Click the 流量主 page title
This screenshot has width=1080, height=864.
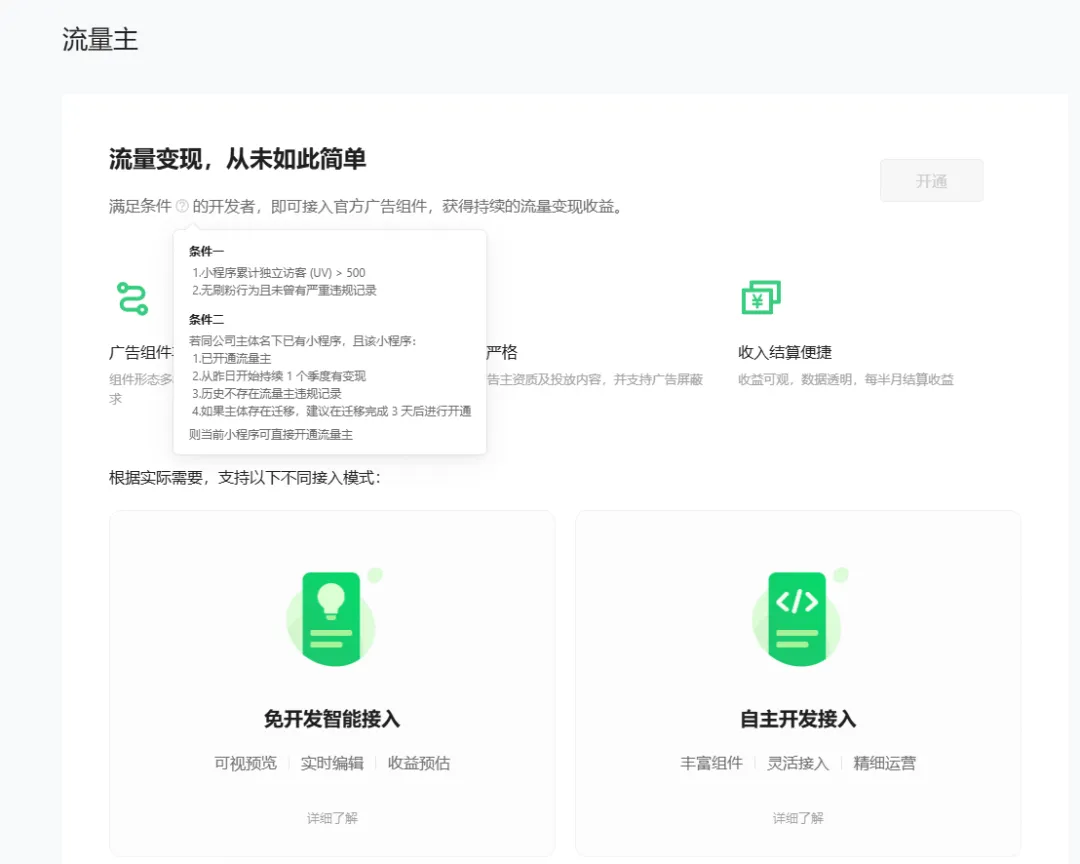[100, 39]
